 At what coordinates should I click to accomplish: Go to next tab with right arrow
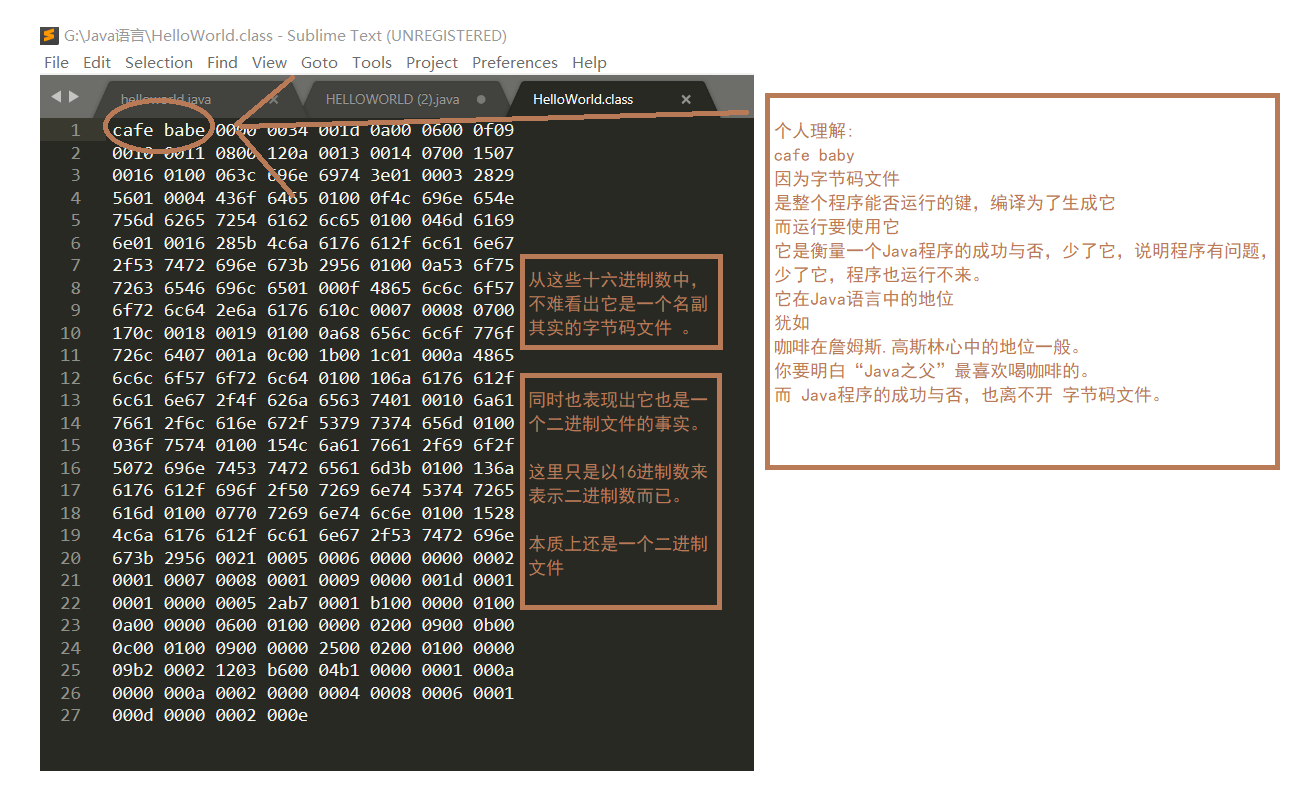73,96
